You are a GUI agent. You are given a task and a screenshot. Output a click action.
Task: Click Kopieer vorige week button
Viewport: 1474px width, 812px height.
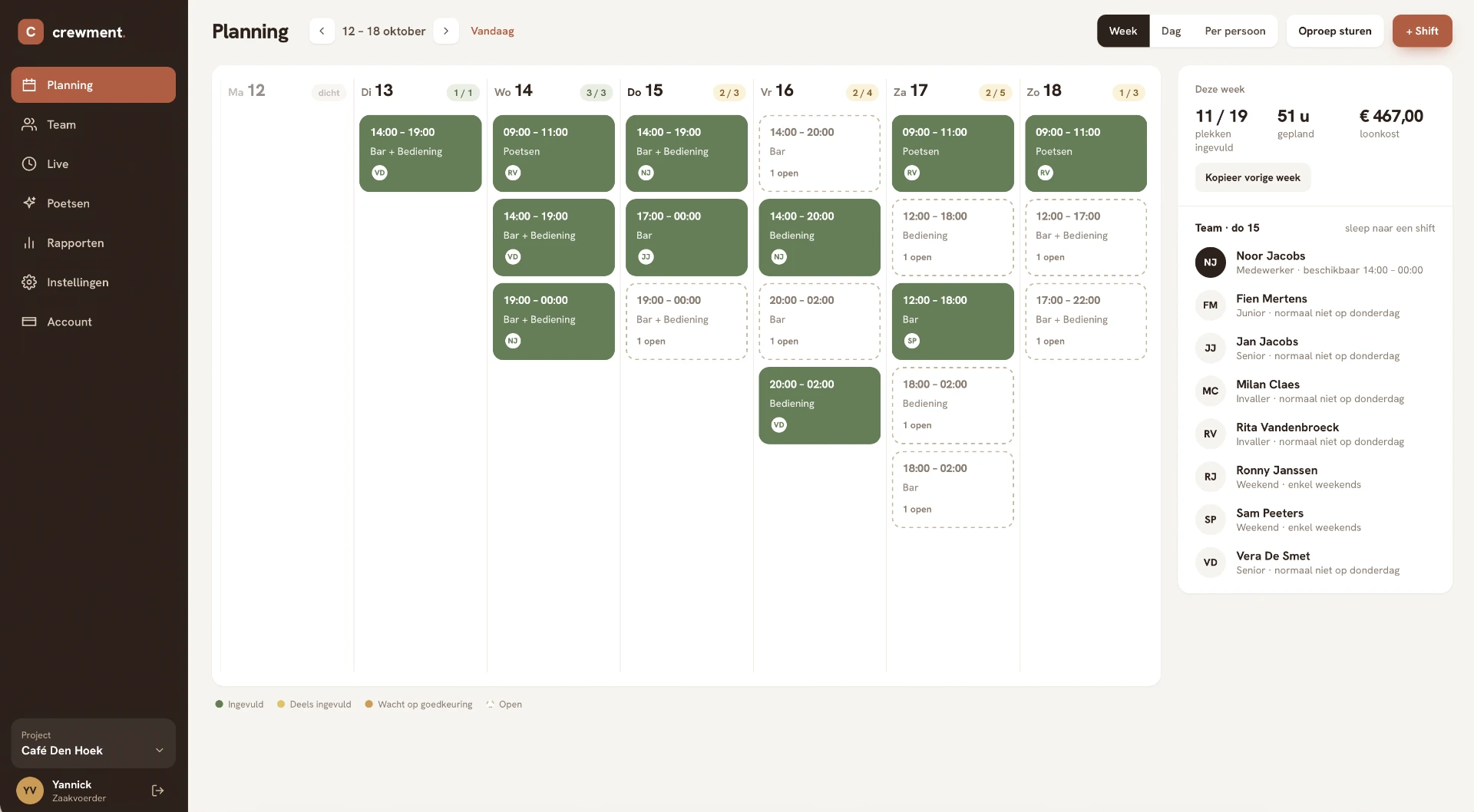tap(1252, 177)
